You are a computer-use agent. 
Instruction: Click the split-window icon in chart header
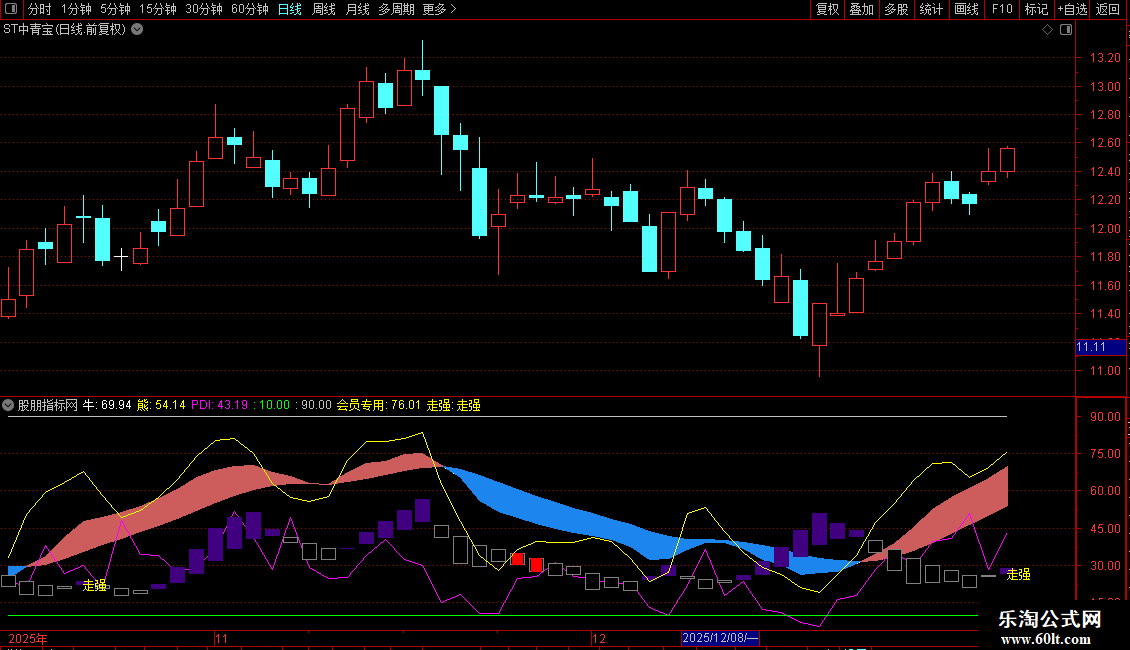point(1066,30)
